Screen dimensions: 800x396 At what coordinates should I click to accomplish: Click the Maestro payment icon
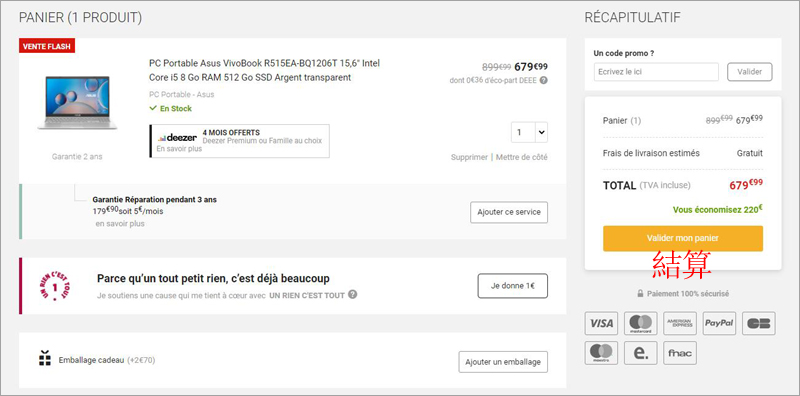click(x=601, y=353)
